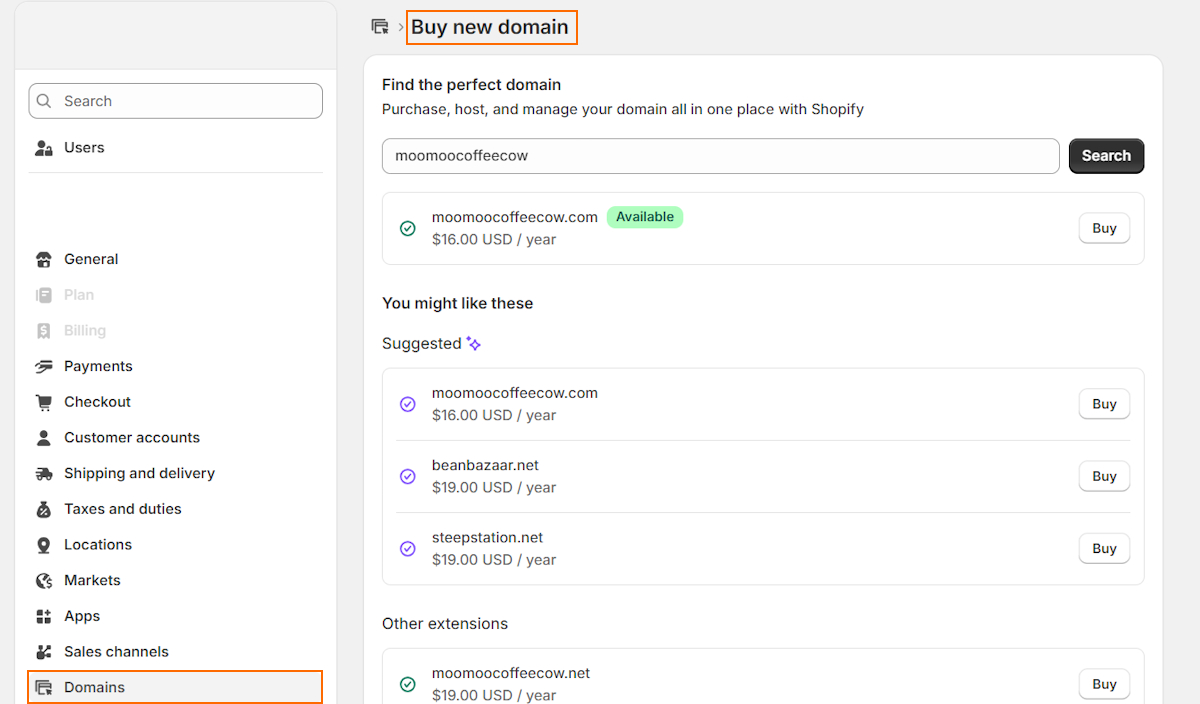Viewport: 1200px width, 704px height.
Task: Click Find the perfect domain heading
Action: pos(471,85)
